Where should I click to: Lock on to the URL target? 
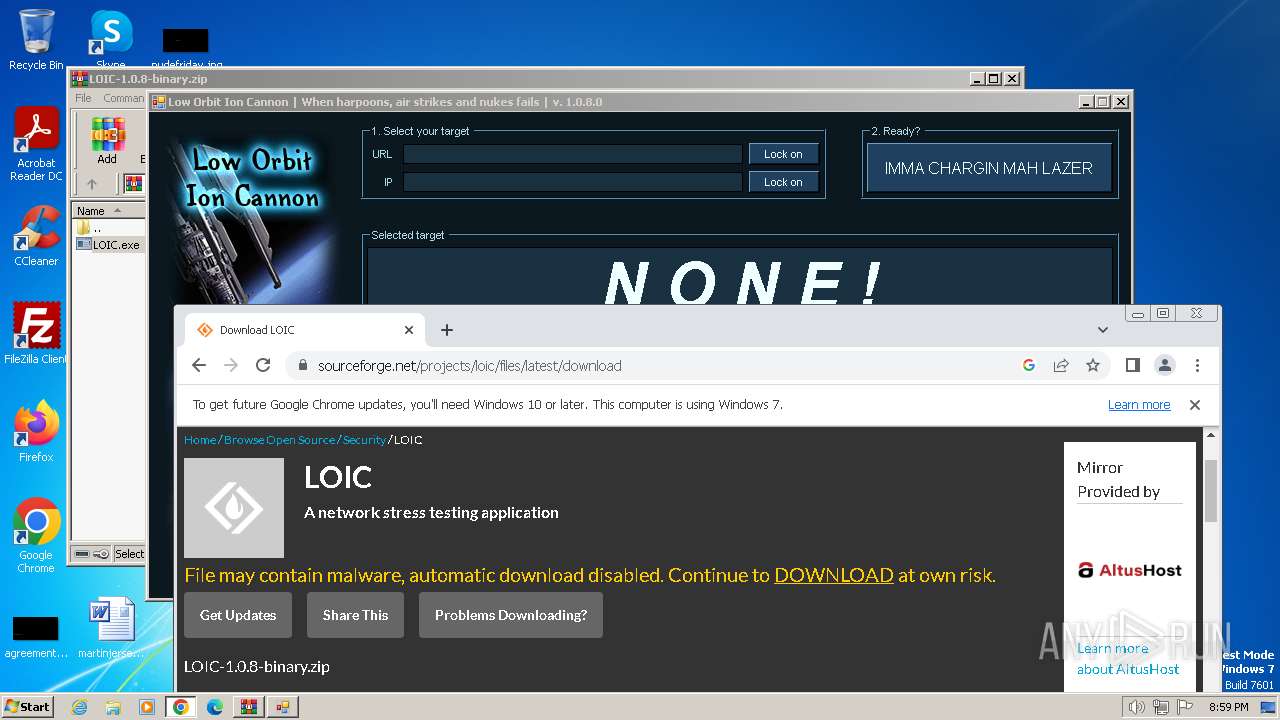tap(783, 154)
